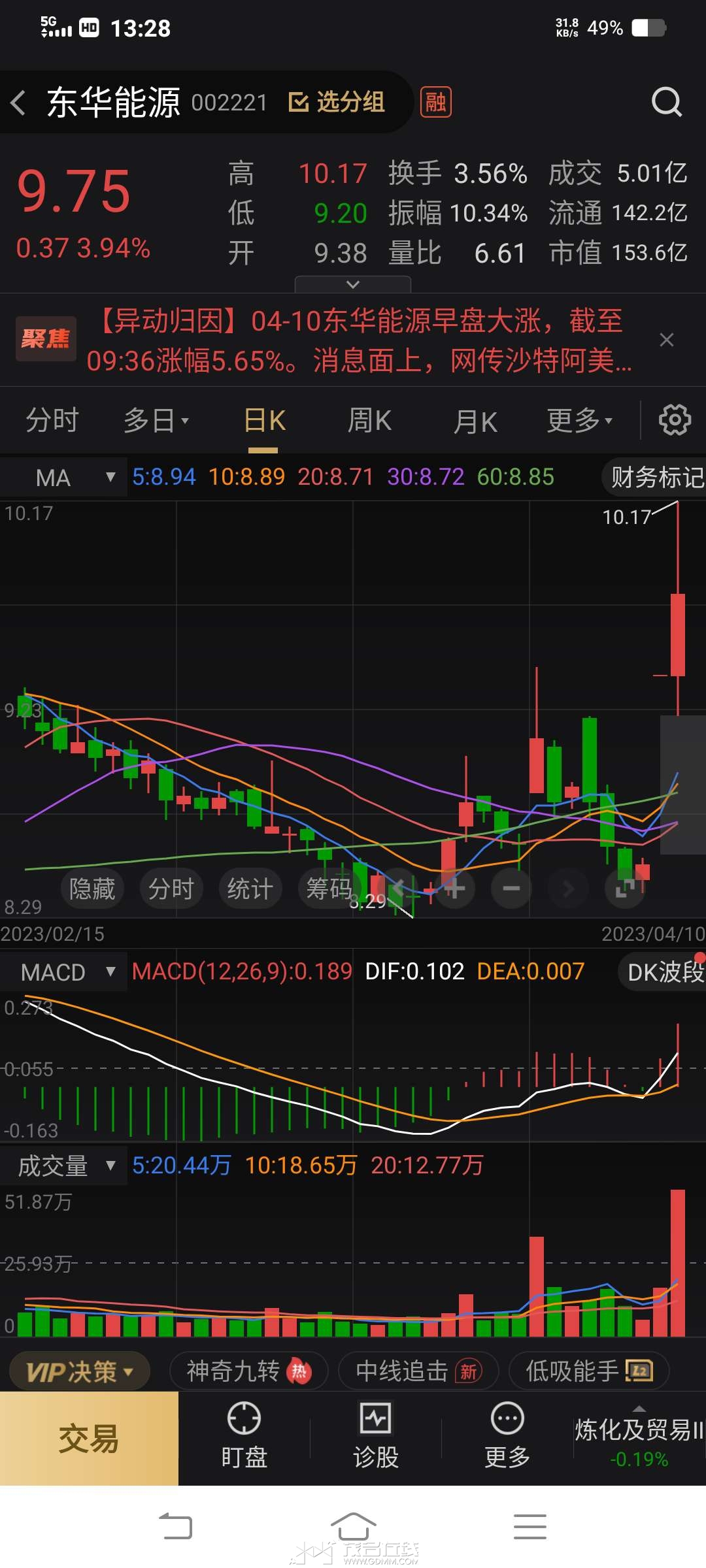The height and width of the screenshot is (1568, 706).
Task: Open chart settings gear icon
Action: [x=675, y=419]
